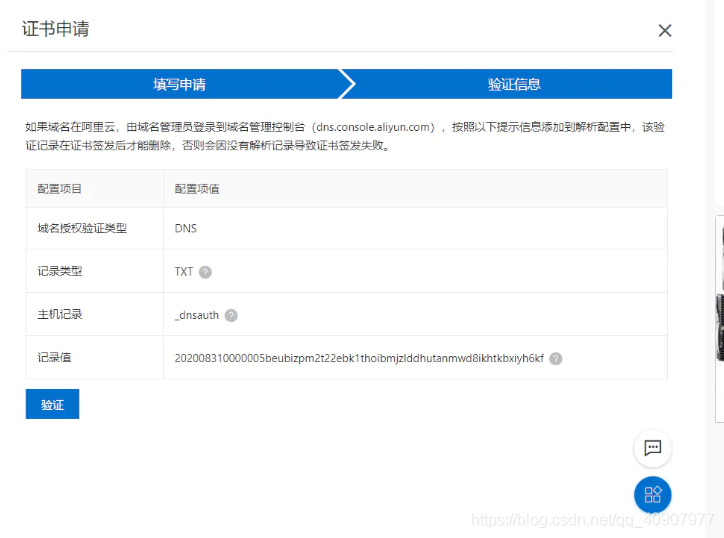The height and width of the screenshot is (538, 724).
Task: Close the 证书申请 dialog
Action: tap(665, 31)
